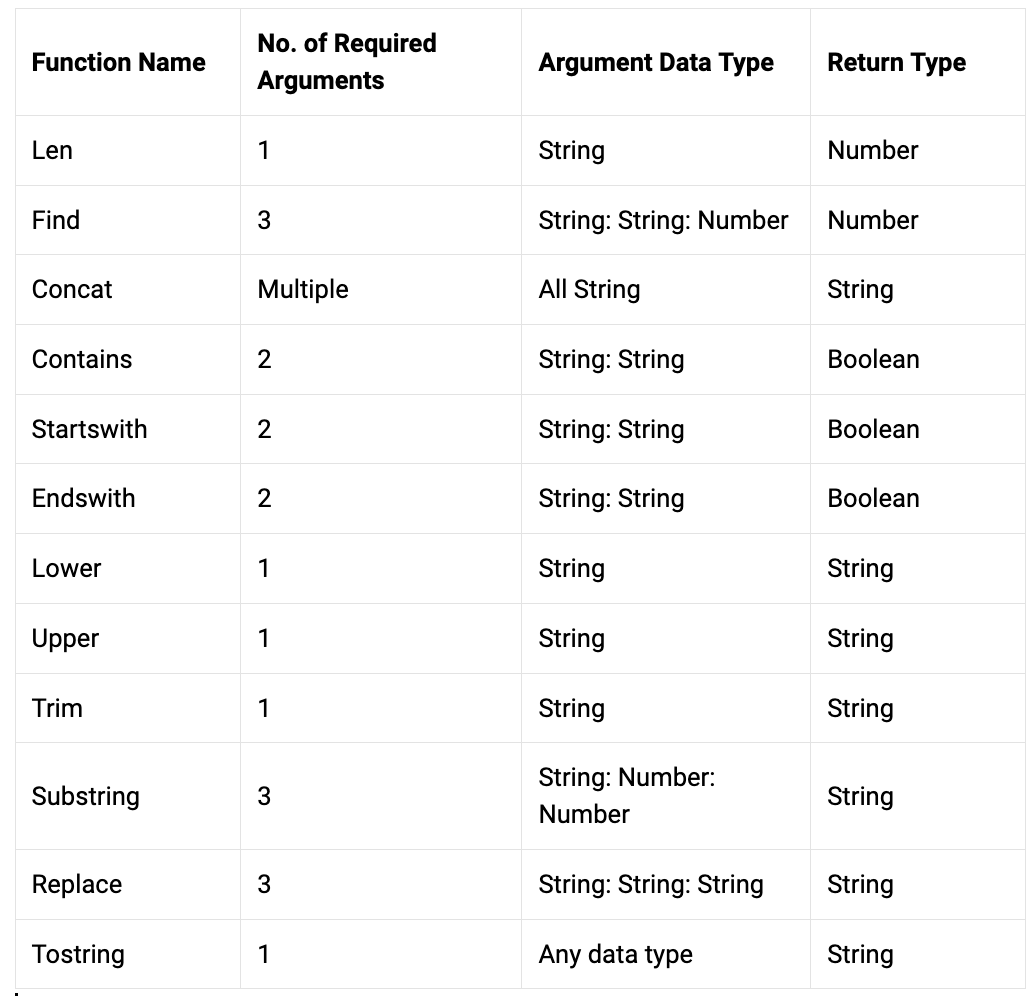Select the "Any data type" cell

click(615, 954)
